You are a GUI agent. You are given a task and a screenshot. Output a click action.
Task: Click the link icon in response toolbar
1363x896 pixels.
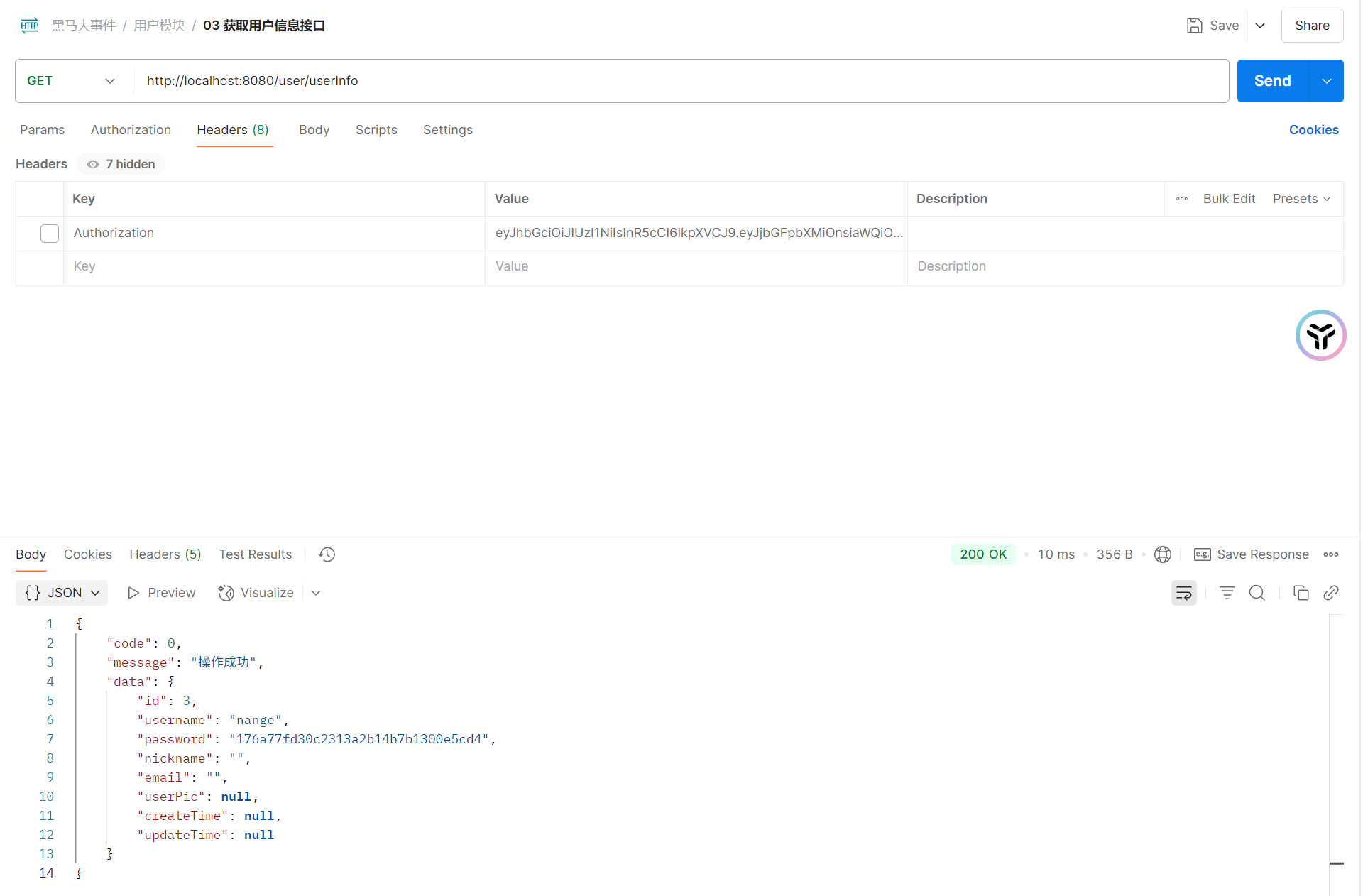click(1331, 593)
